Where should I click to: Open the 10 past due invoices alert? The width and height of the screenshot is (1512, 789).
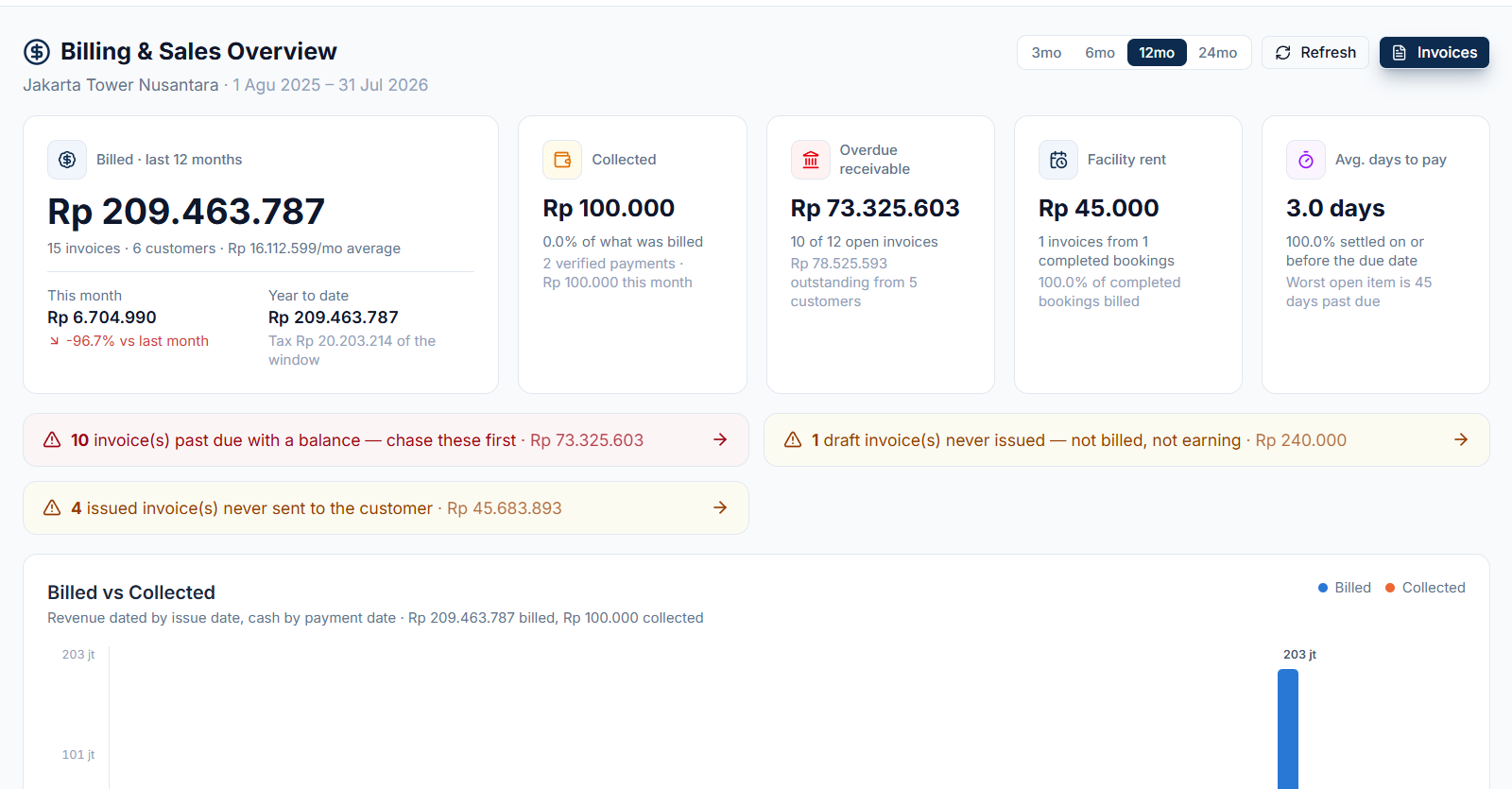pos(386,440)
